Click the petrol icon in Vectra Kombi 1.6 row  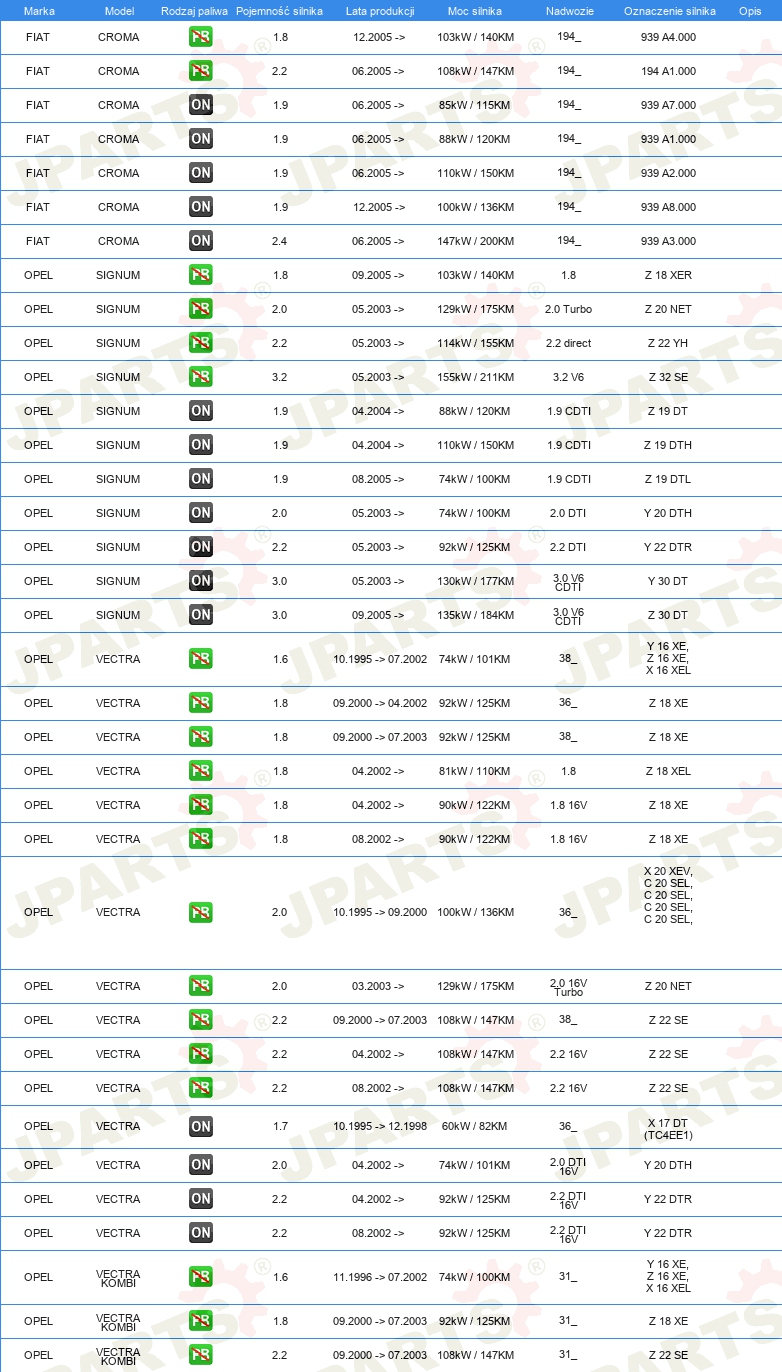pyautogui.click(x=201, y=1277)
